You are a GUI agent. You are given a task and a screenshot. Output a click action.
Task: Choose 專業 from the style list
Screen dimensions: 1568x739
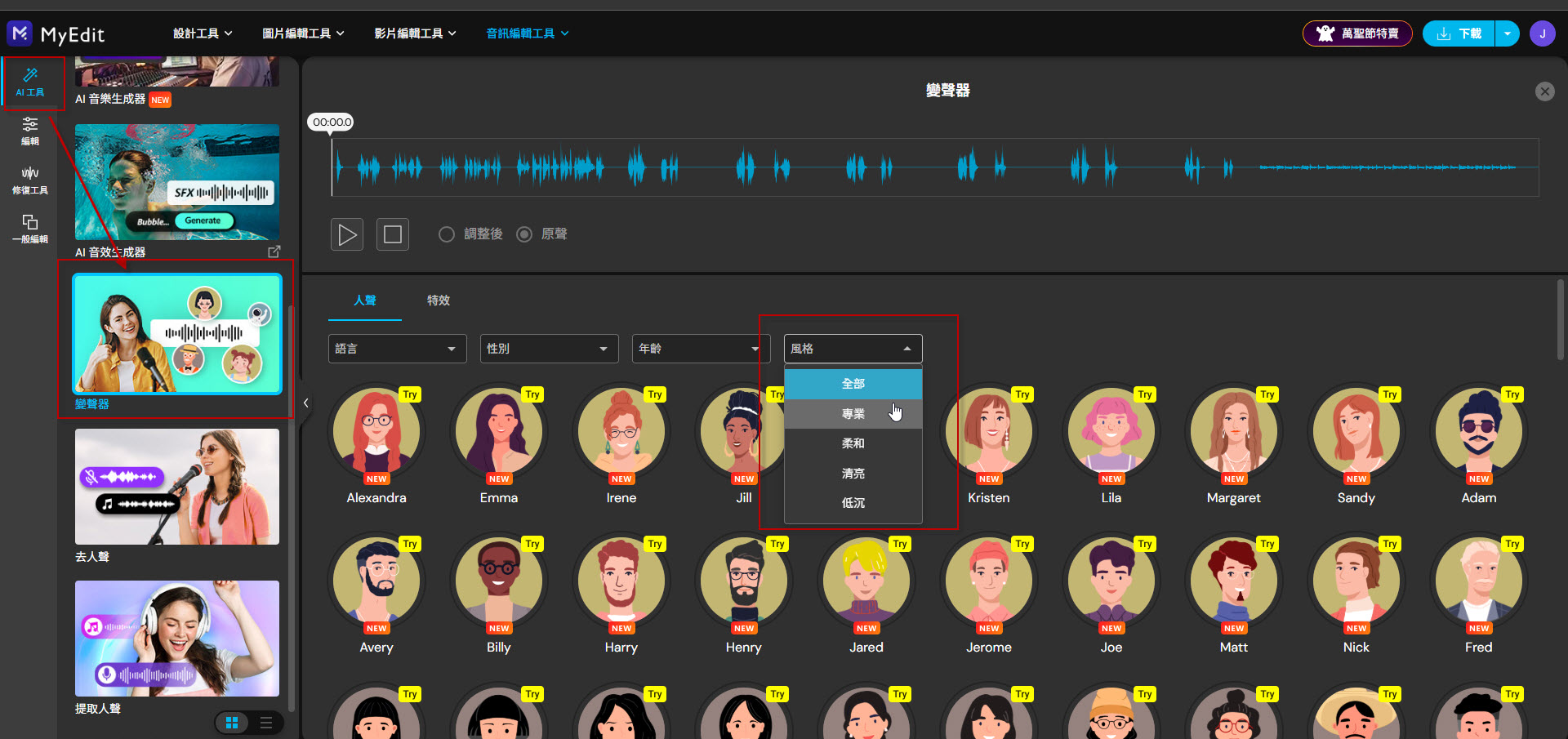853,414
